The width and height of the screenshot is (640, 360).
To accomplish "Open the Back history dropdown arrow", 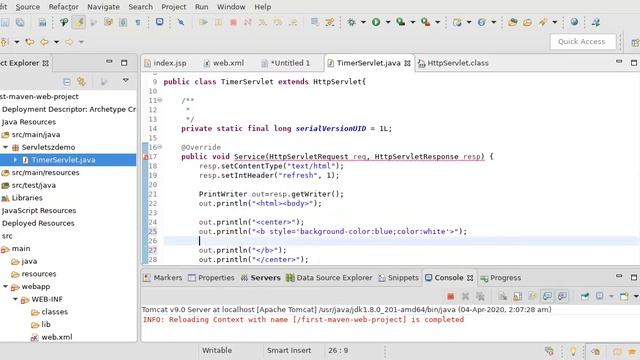I will [56, 42].
